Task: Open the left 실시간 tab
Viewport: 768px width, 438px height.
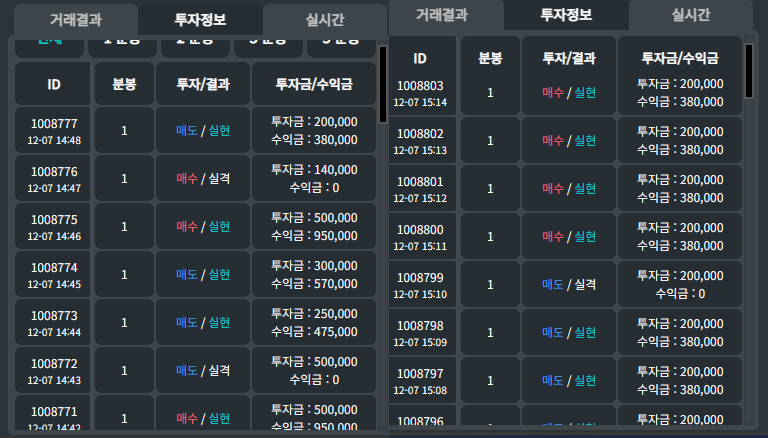Action: click(323, 19)
